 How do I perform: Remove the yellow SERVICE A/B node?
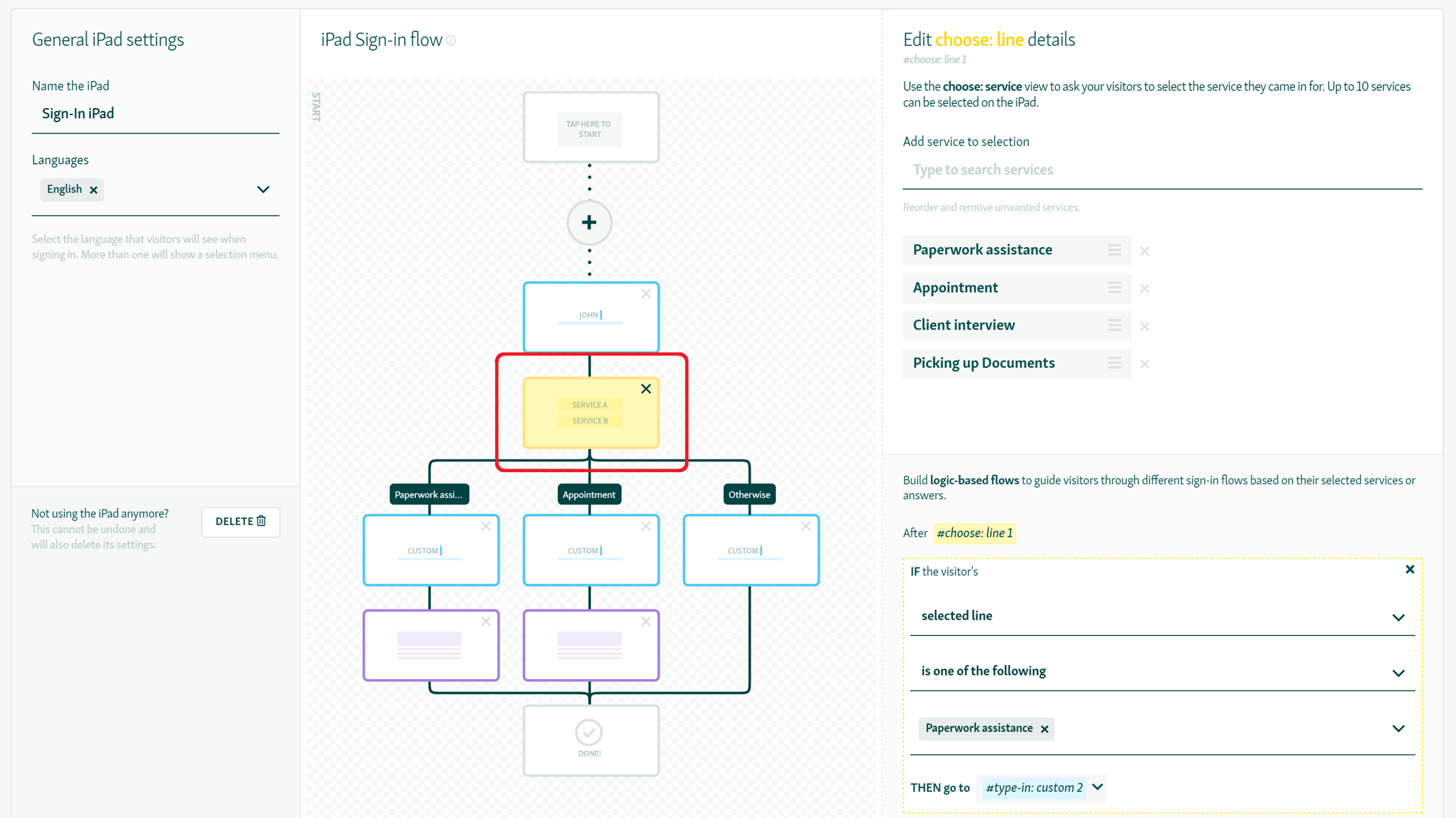pos(645,388)
